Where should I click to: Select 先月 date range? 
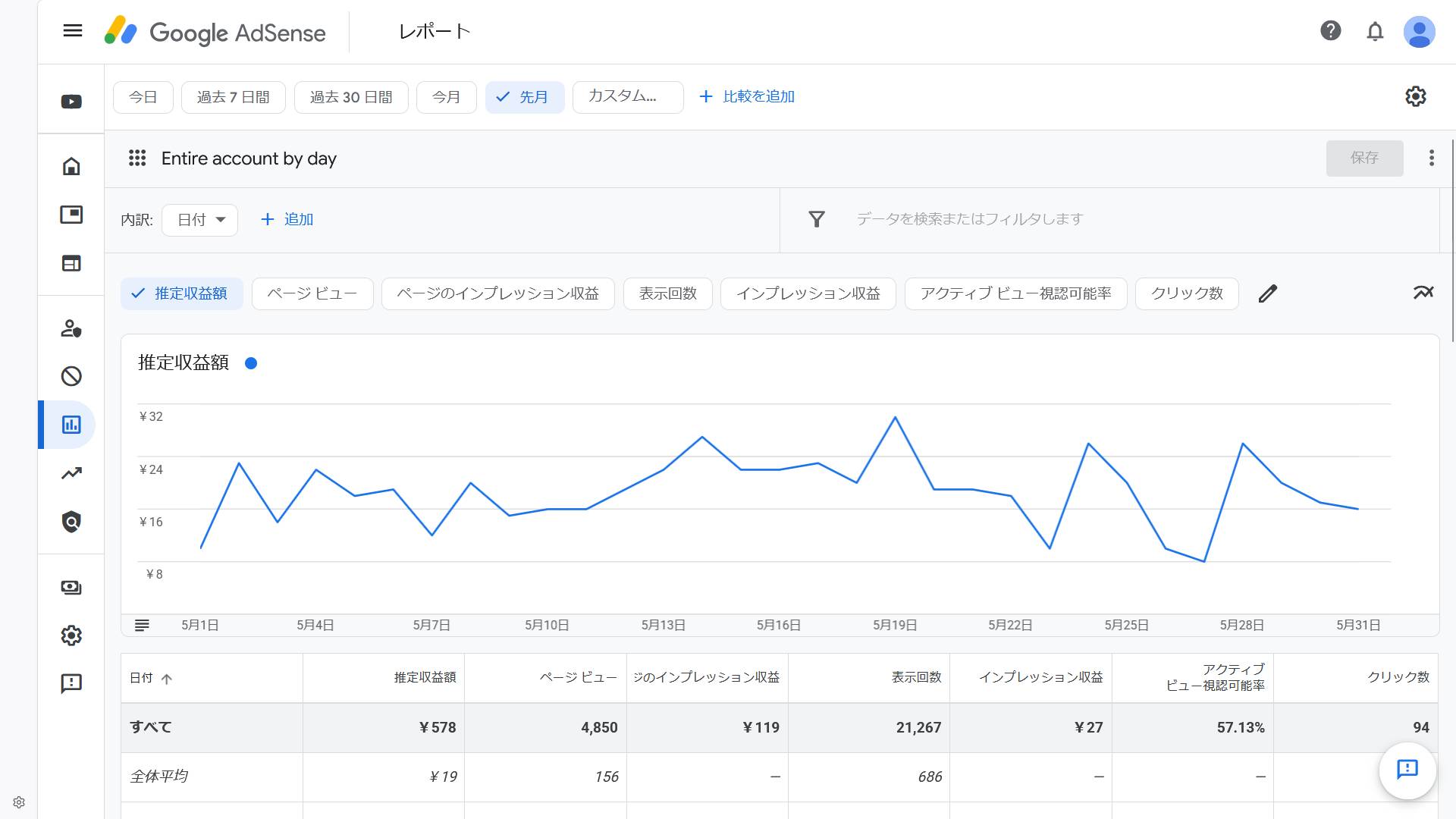tap(525, 97)
